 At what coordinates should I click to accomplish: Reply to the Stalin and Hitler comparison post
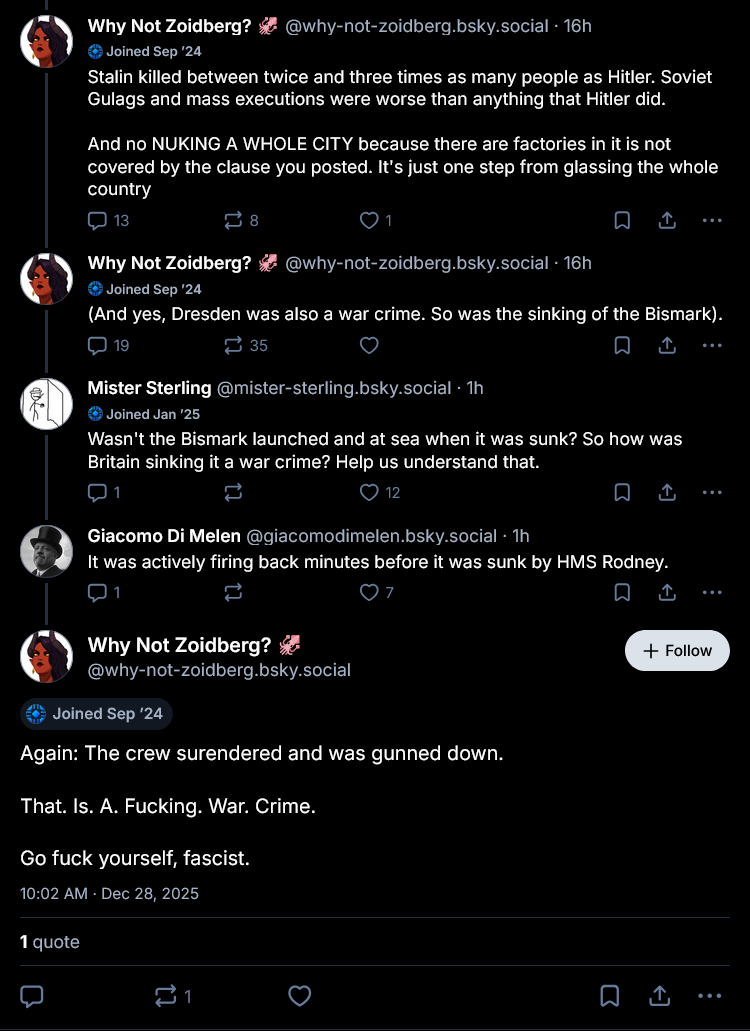(x=98, y=221)
